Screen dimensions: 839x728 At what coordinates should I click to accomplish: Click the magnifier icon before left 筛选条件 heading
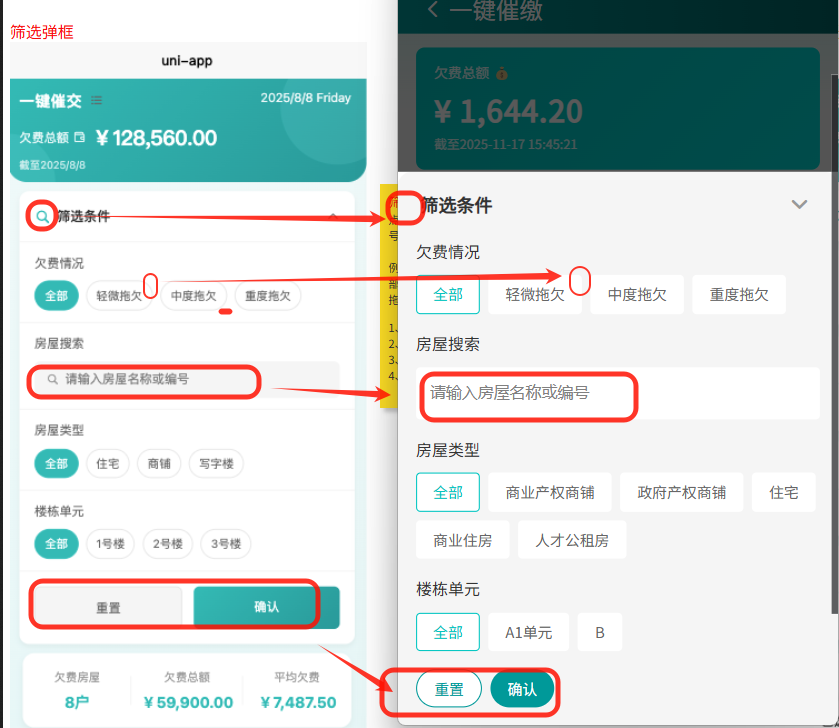pos(41,215)
